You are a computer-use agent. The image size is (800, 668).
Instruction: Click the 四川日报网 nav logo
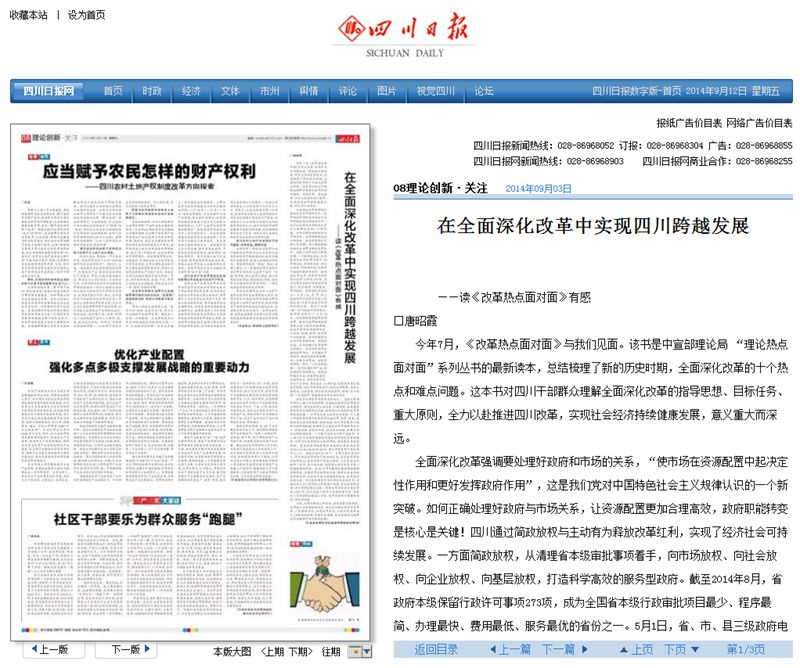click(48, 91)
